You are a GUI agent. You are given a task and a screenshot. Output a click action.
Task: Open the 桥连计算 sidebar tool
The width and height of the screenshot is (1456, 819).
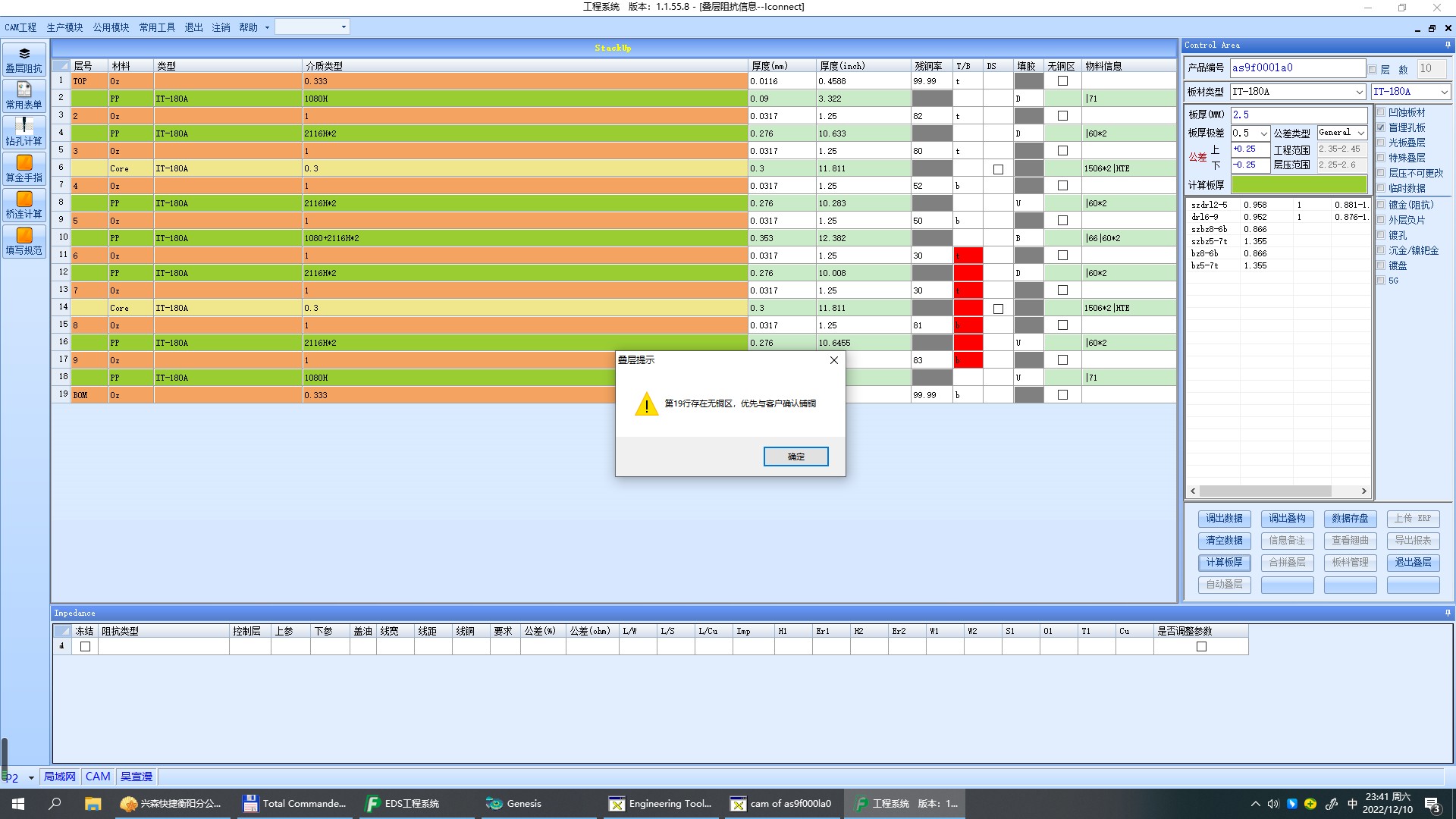[24, 206]
